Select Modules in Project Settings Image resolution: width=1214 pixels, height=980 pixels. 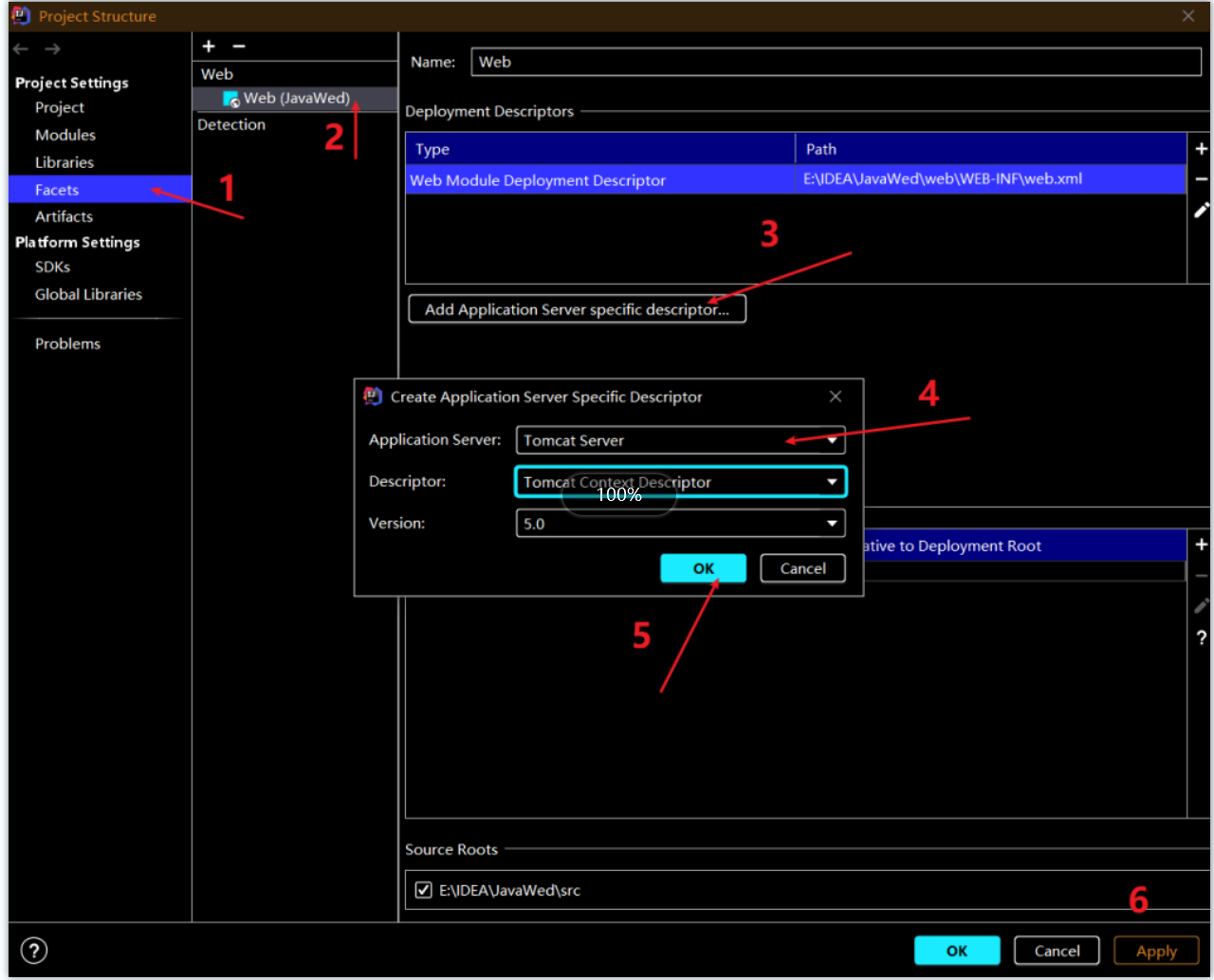coord(65,135)
